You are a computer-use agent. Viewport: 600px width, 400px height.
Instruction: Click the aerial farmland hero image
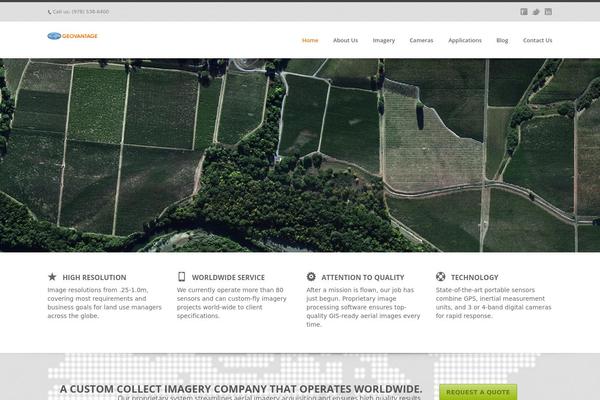(x=300, y=155)
